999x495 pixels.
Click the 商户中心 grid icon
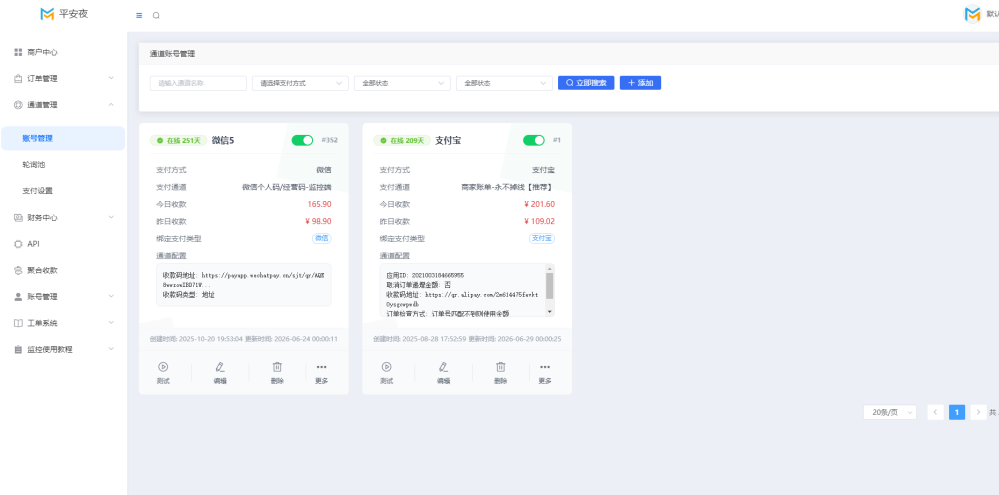coord(18,52)
